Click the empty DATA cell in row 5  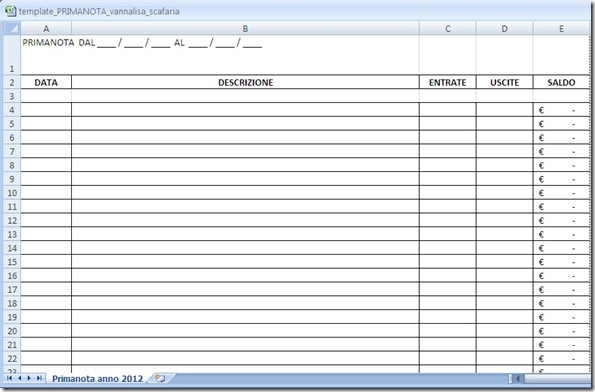(46, 124)
